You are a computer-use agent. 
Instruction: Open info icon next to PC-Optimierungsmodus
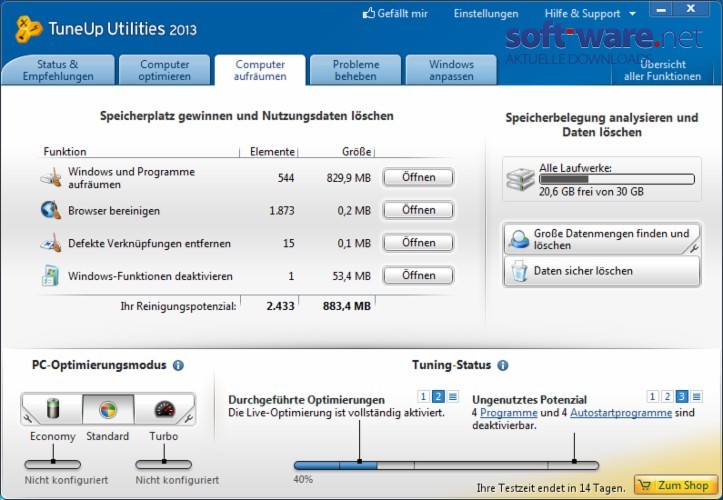(x=178, y=365)
